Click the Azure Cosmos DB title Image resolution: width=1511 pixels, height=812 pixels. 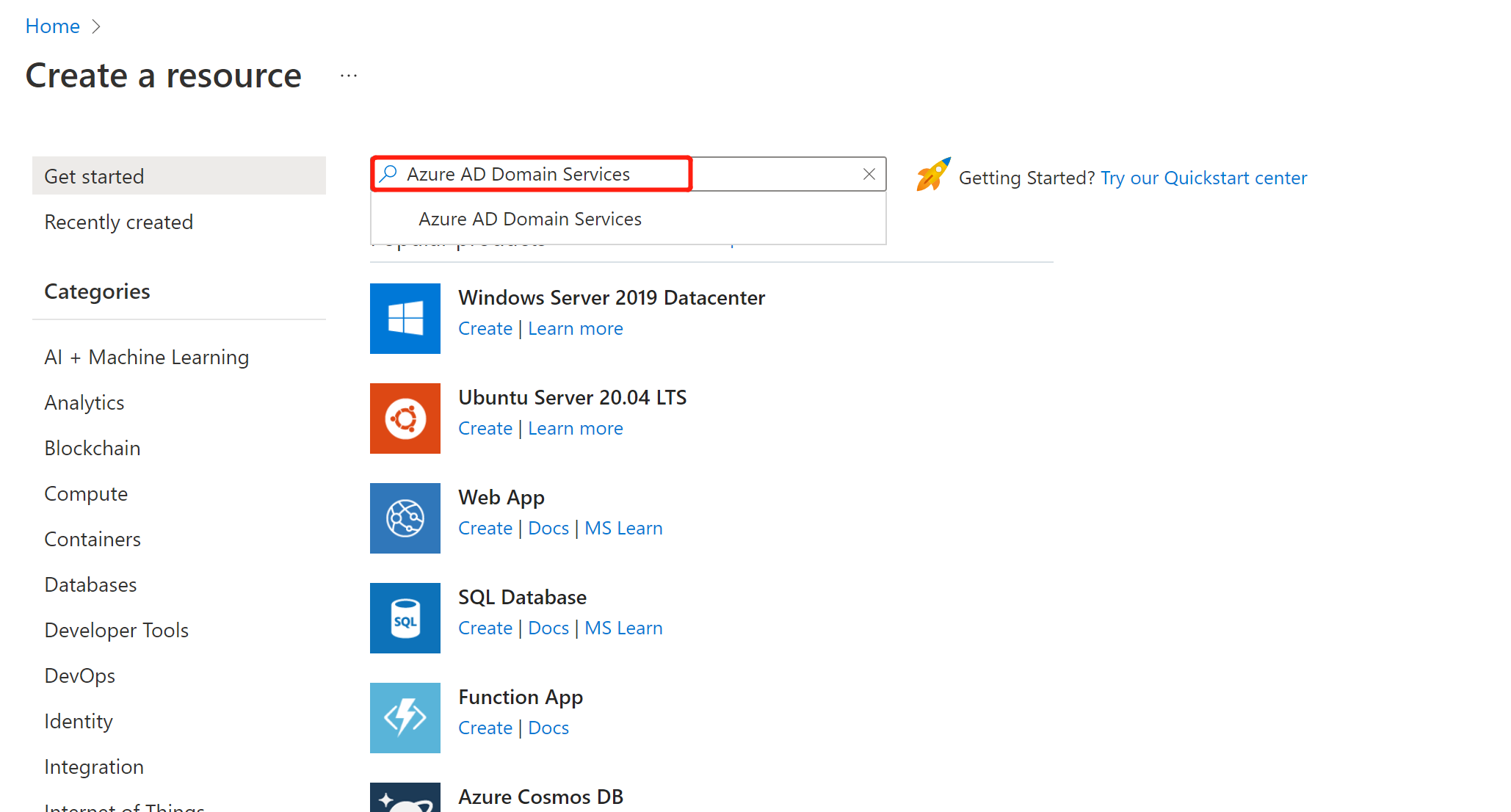pyautogui.click(x=540, y=797)
